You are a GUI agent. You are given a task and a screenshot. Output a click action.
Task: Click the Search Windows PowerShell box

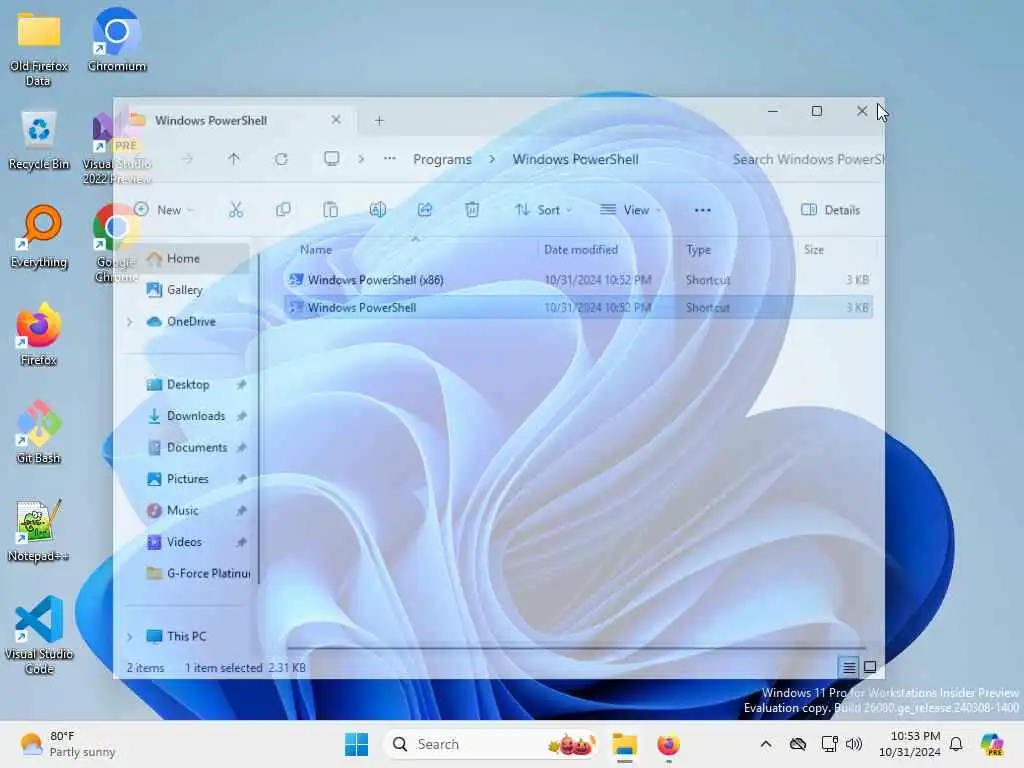click(805, 159)
